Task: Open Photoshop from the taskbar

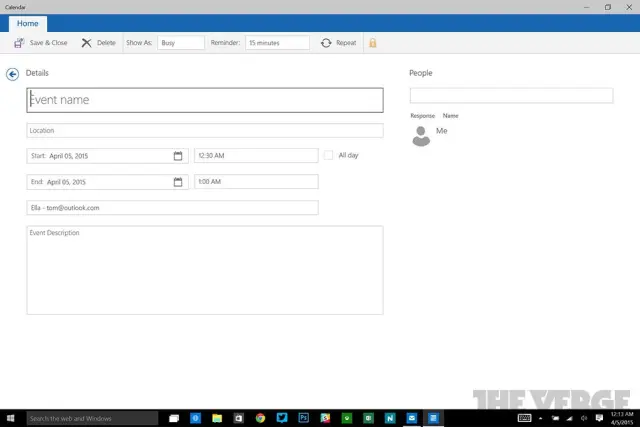Action: click(x=303, y=418)
